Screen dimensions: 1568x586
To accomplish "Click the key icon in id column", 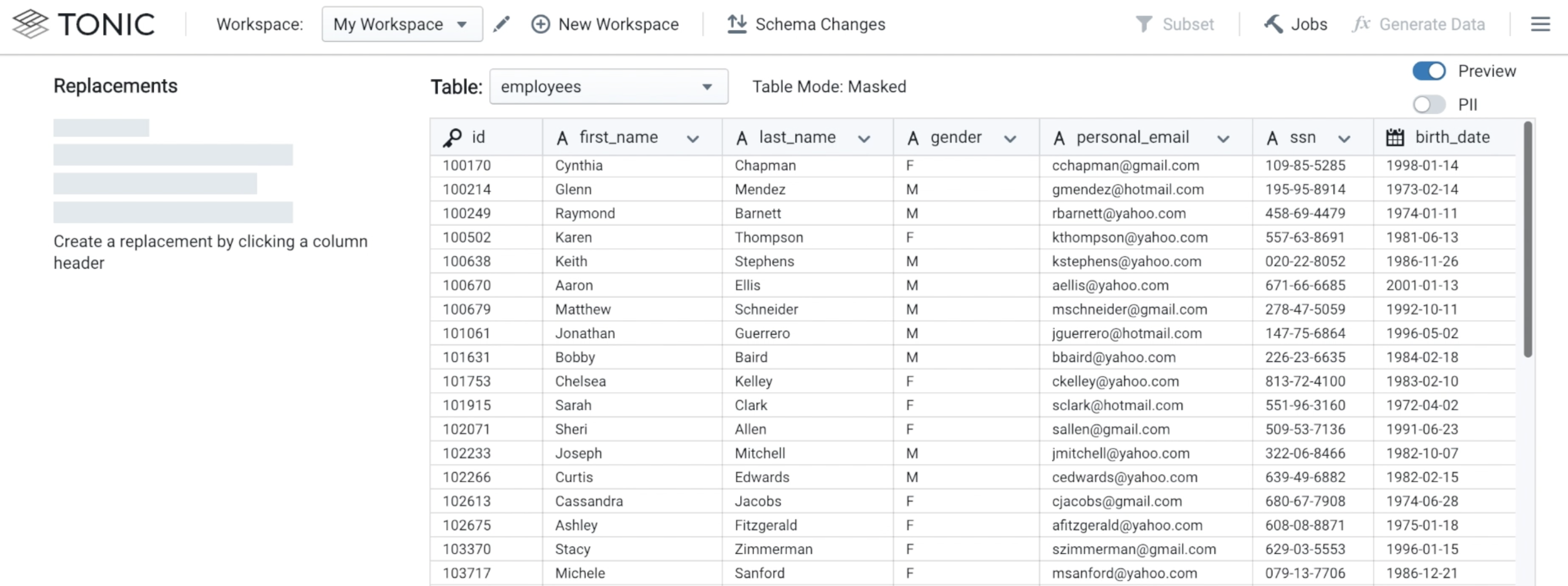I will [452, 137].
